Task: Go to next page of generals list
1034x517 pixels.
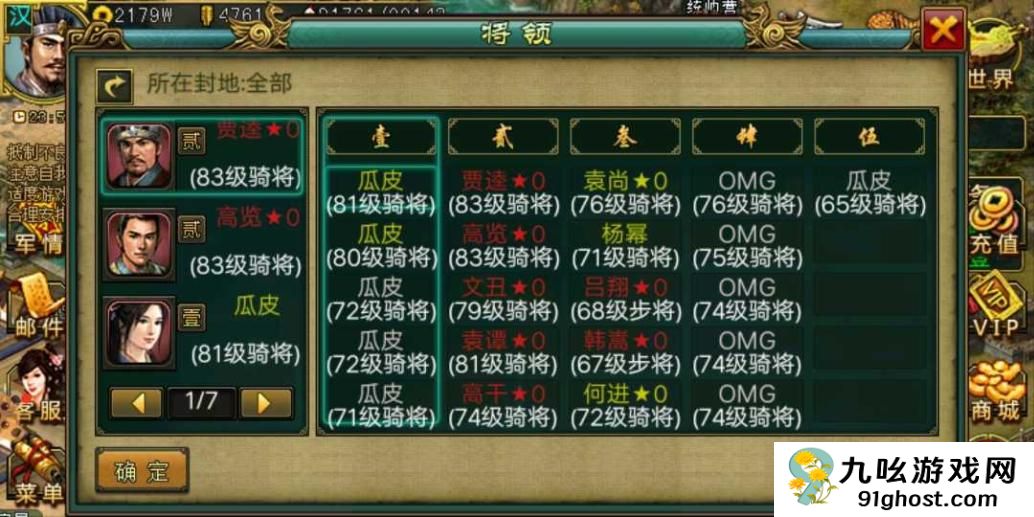Action: click(x=266, y=403)
